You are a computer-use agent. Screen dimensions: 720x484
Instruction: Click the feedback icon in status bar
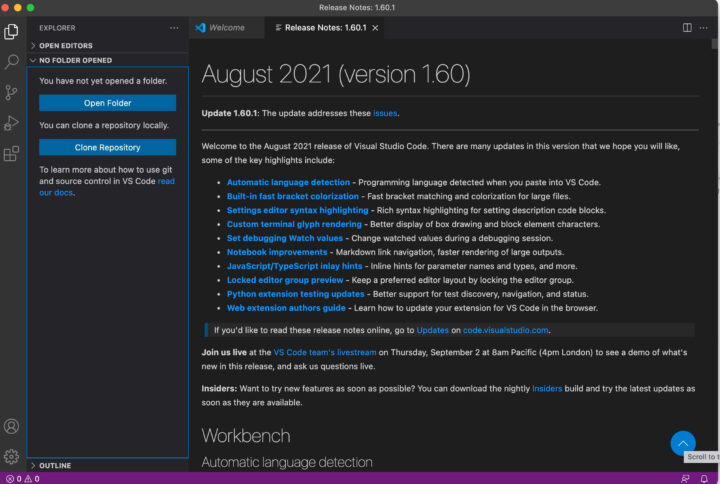(685, 479)
